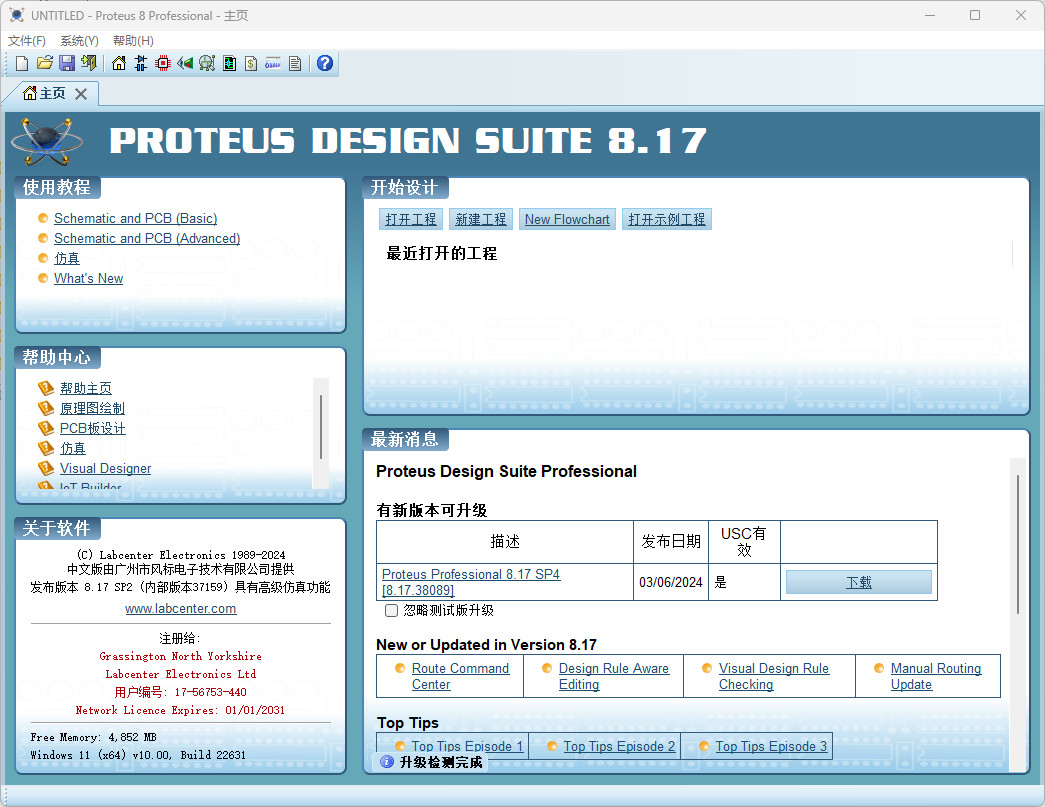Click the New Flowchart button
The height and width of the screenshot is (807, 1045).
567,219
